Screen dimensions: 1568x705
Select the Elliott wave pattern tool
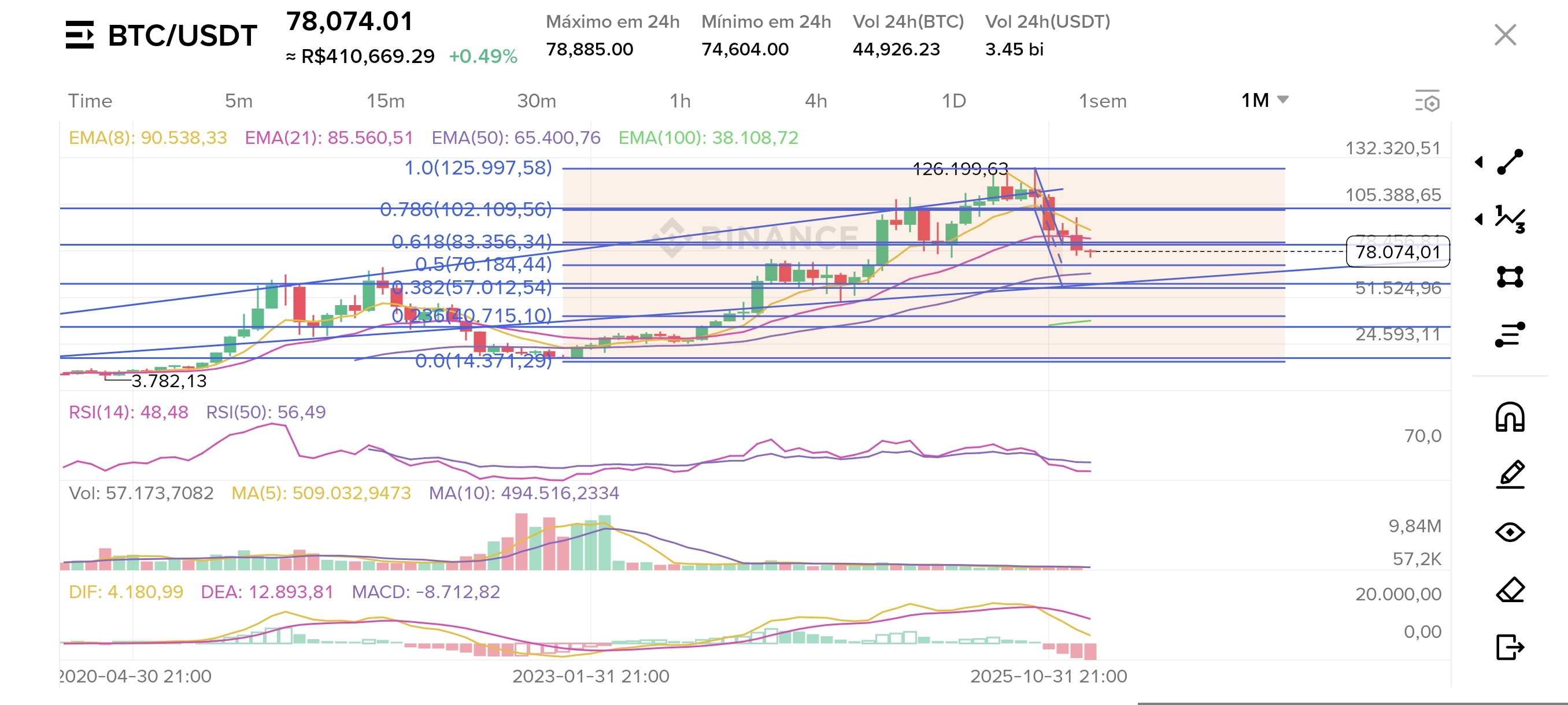(x=1510, y=219)
